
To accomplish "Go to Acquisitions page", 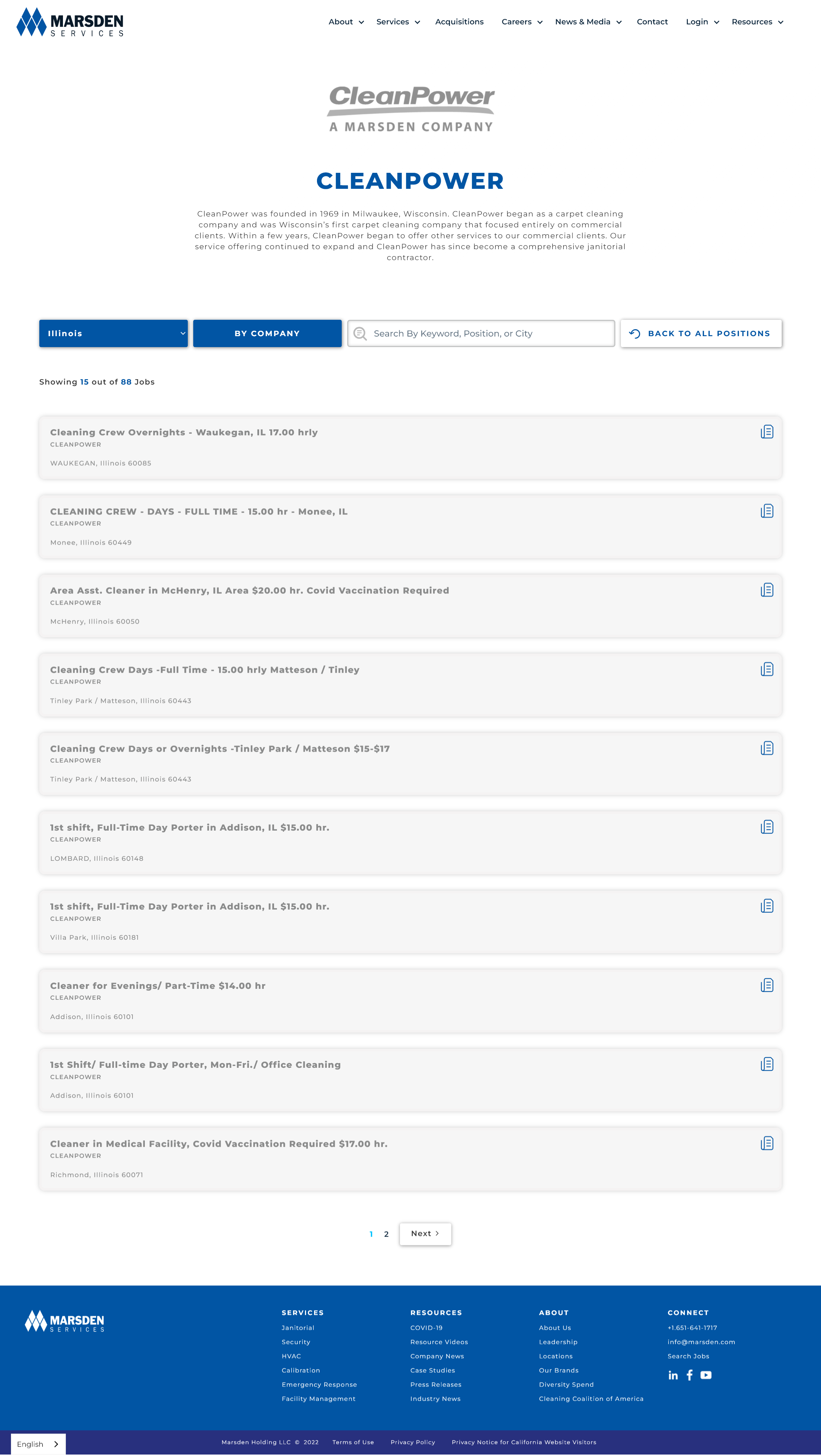I will [459, 22].
